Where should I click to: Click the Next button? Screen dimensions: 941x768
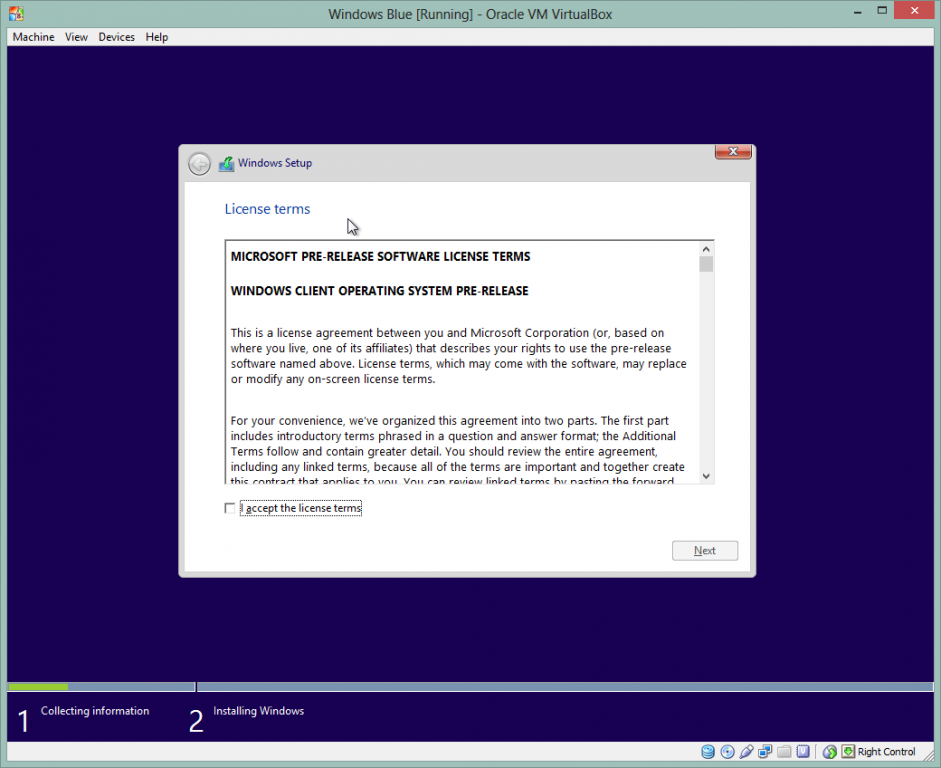[705, 550]
